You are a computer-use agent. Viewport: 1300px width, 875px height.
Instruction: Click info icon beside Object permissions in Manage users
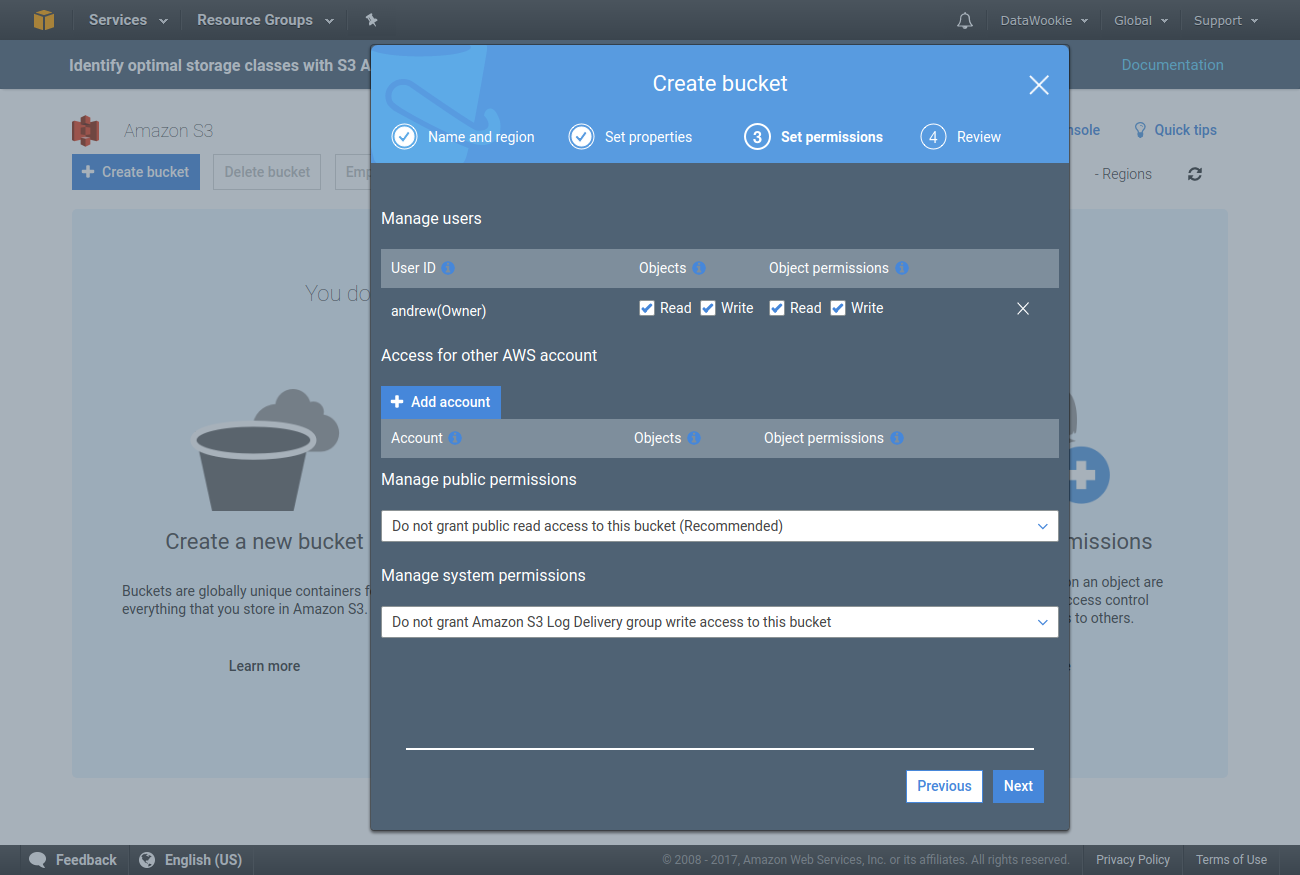[x=902, y=268]
